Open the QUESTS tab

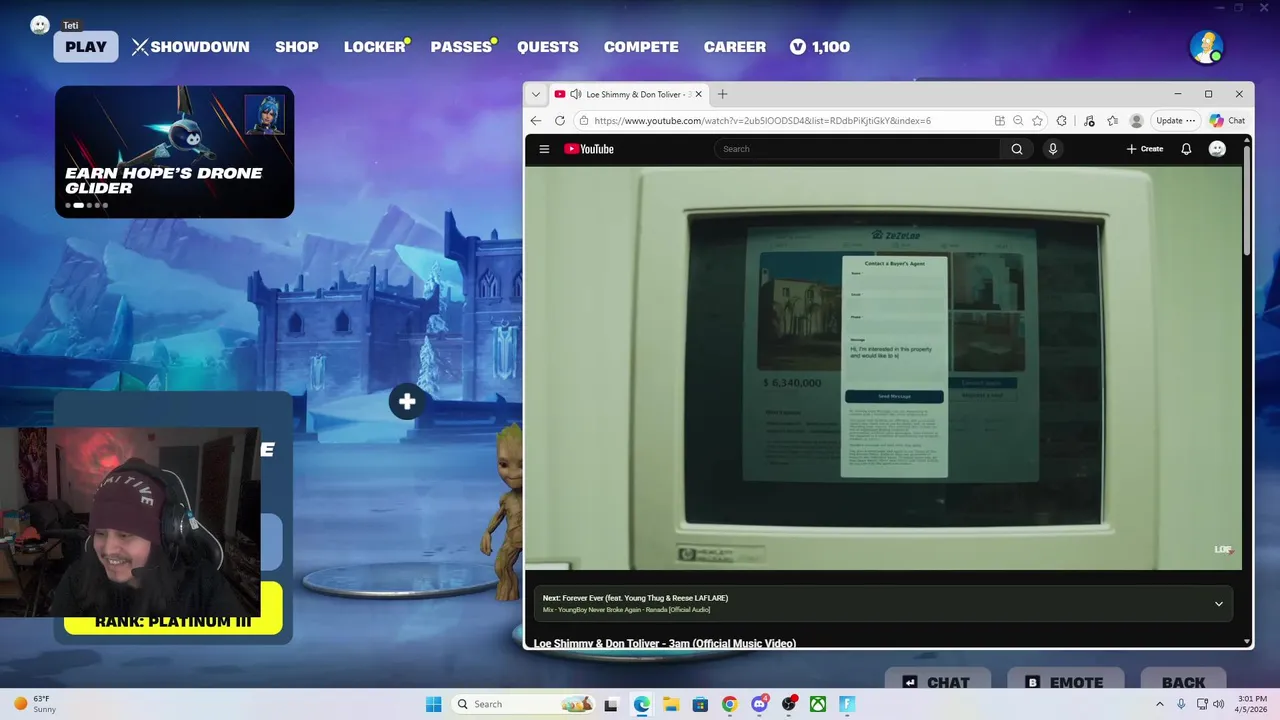pyautogui.click(x=548, y=47)
